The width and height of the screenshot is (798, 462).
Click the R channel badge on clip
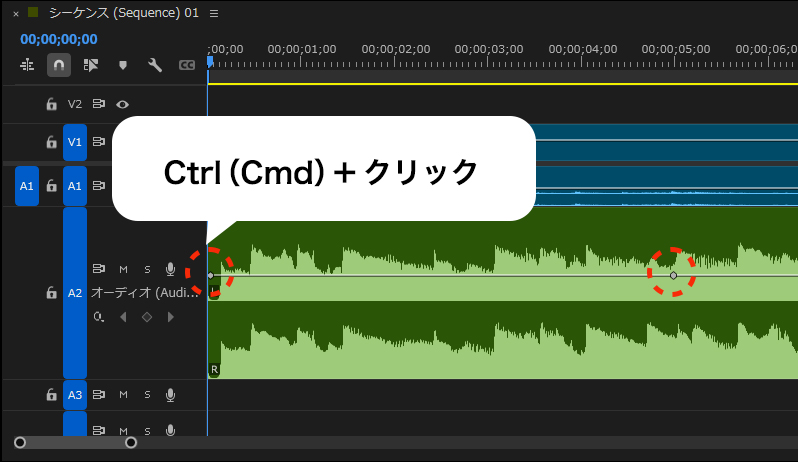click(x=214, y=369)
